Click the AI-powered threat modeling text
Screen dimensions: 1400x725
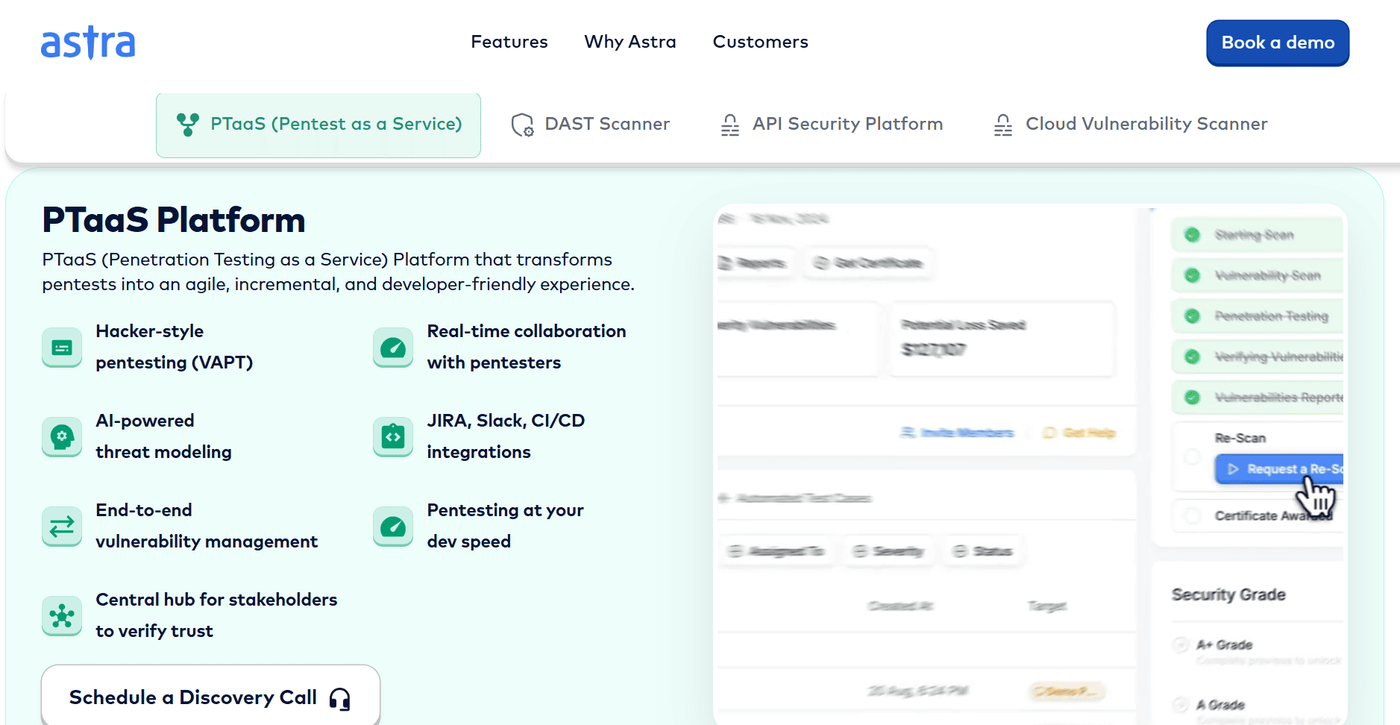(164, 436)
